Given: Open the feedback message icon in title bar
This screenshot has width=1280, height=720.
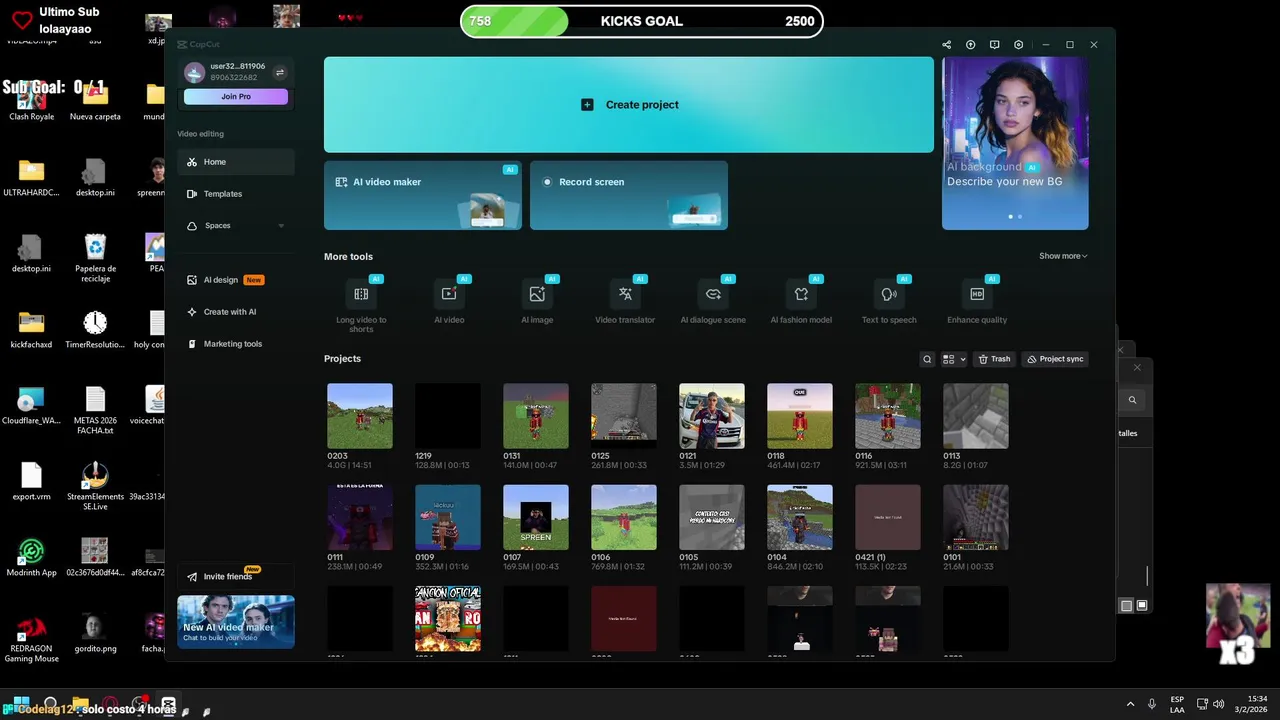Looking at the screenshot, I should pyautogui.click(x=994, y=45).
